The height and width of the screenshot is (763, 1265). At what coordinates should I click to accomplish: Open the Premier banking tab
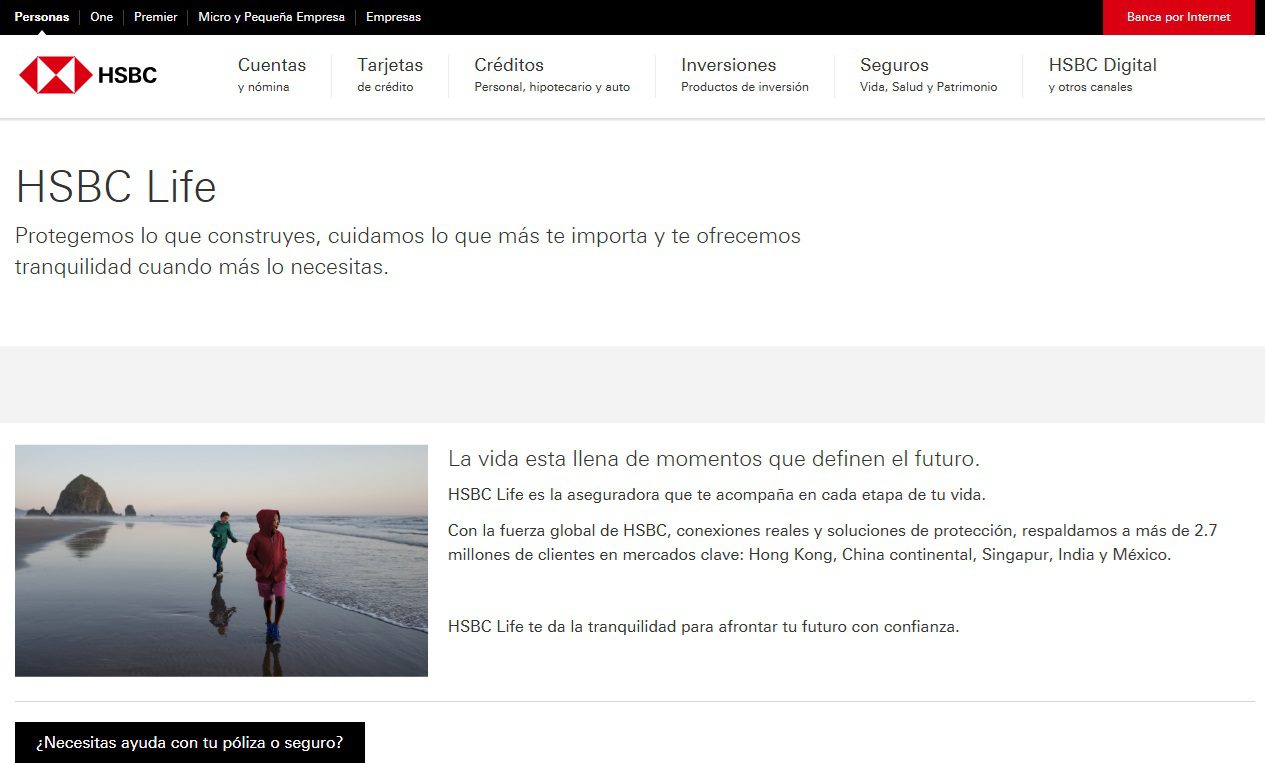coord(156,17)
